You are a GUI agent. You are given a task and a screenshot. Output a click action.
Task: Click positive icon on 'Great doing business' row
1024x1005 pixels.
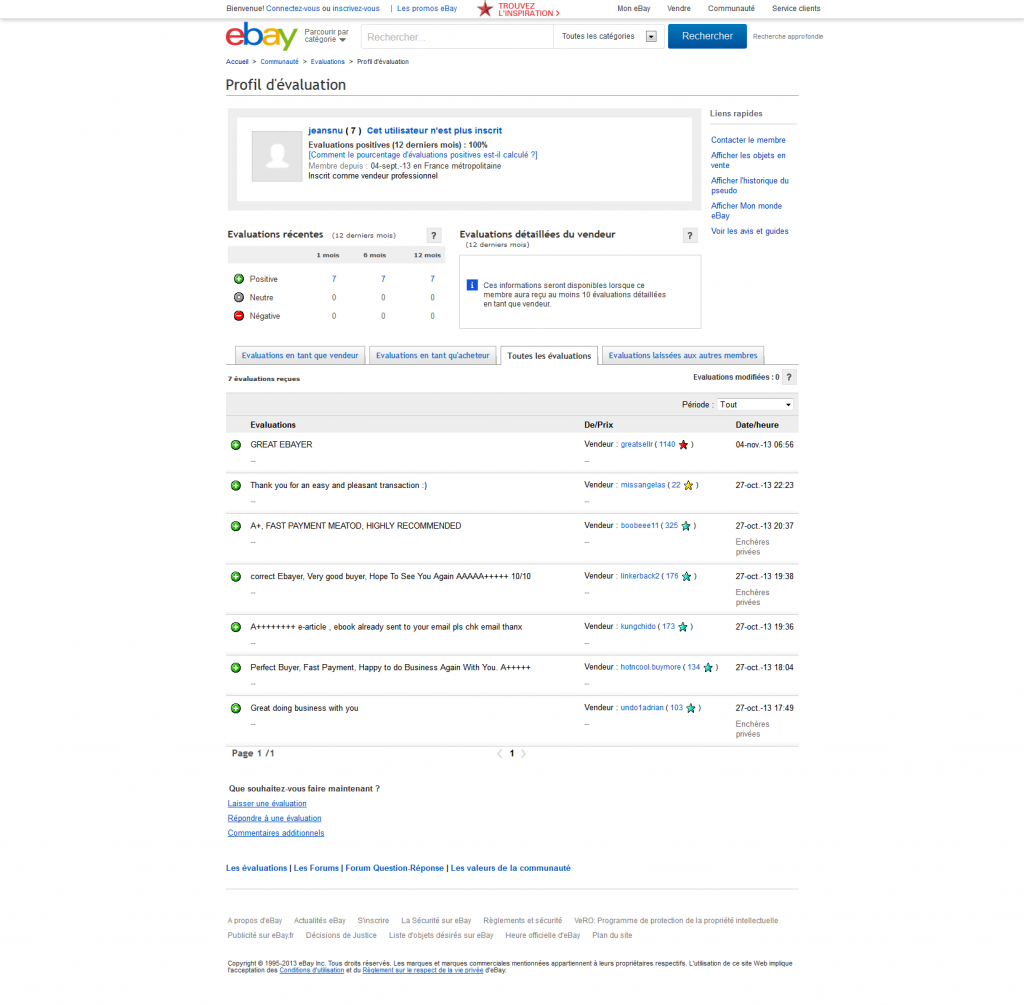[x=236, y=708]
